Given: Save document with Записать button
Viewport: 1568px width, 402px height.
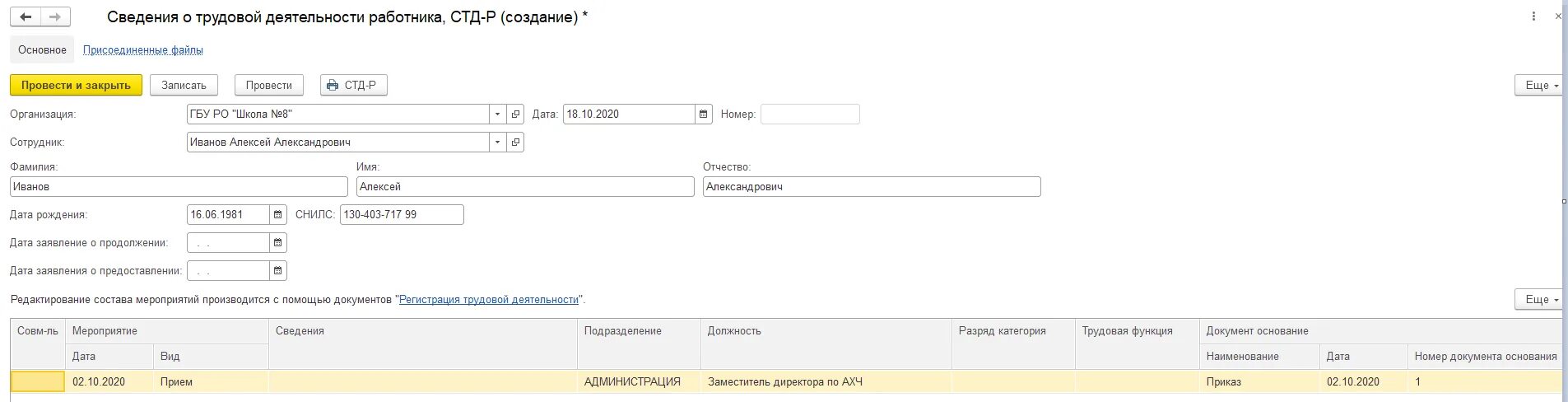Looking at the screenshot, I should click(x=184, y=86).
